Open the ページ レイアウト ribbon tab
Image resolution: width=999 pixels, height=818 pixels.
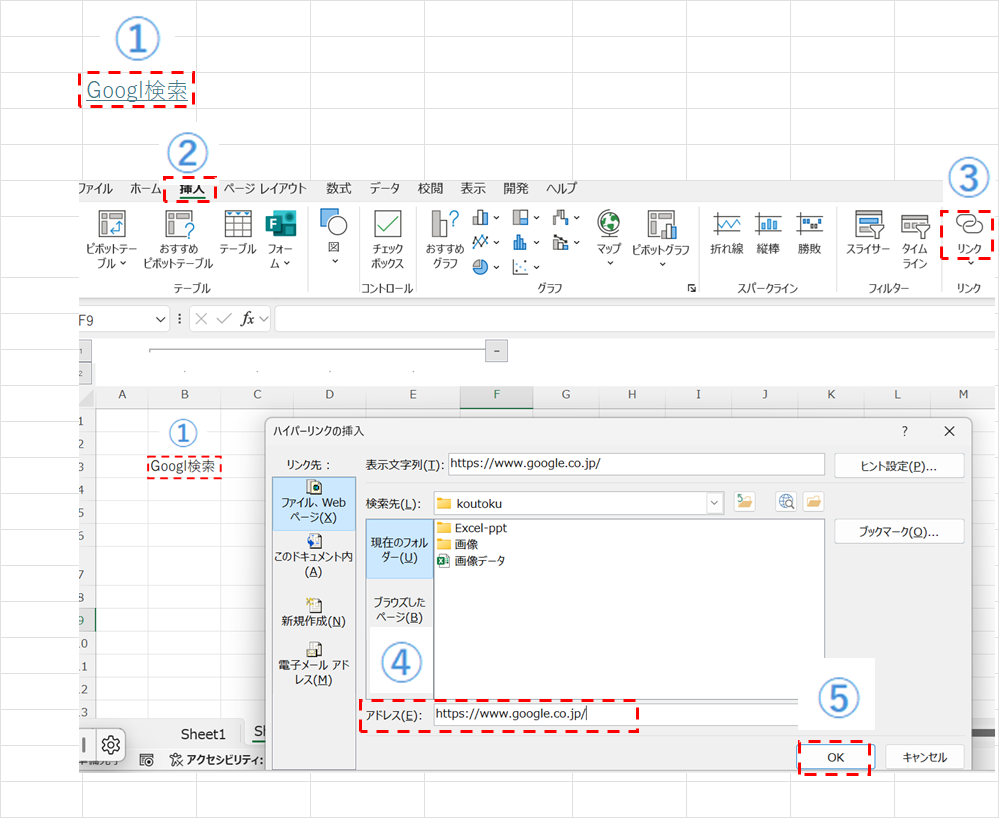(x=265, y=188)
